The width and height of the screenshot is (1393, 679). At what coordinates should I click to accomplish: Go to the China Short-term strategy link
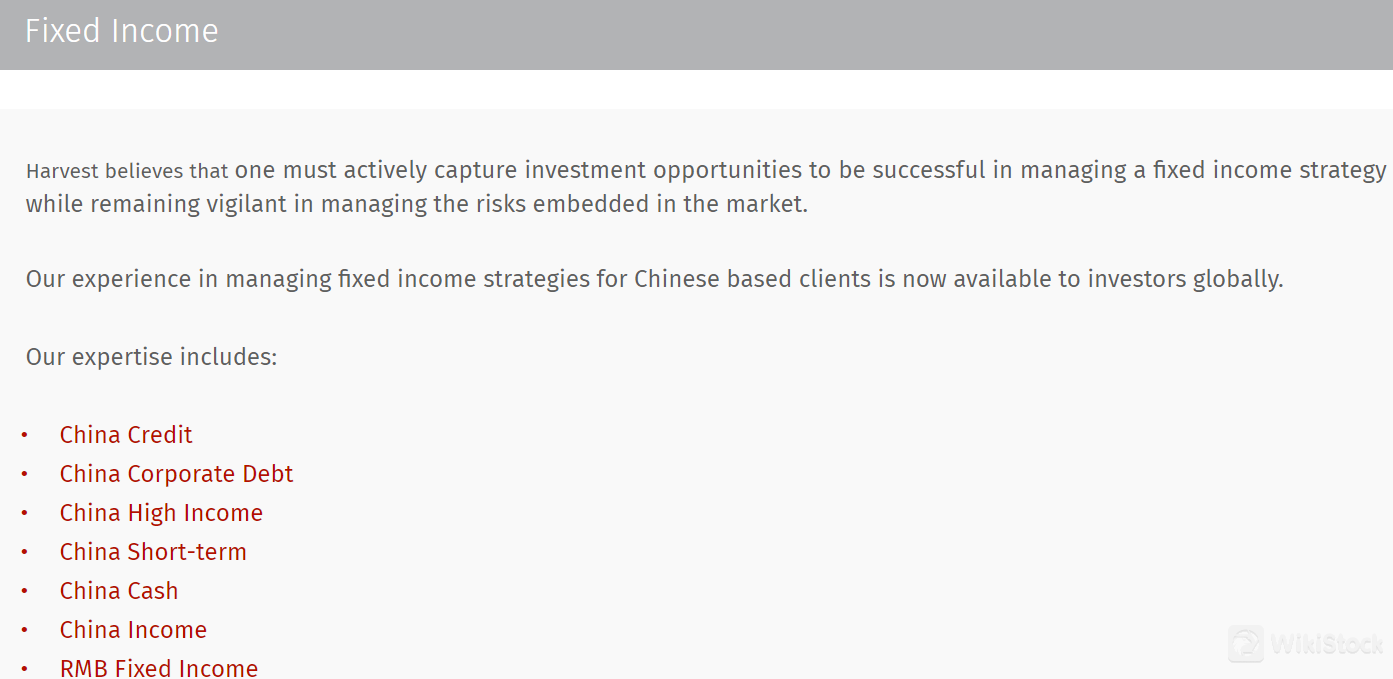pyautogui.click(x=153, y=552)
